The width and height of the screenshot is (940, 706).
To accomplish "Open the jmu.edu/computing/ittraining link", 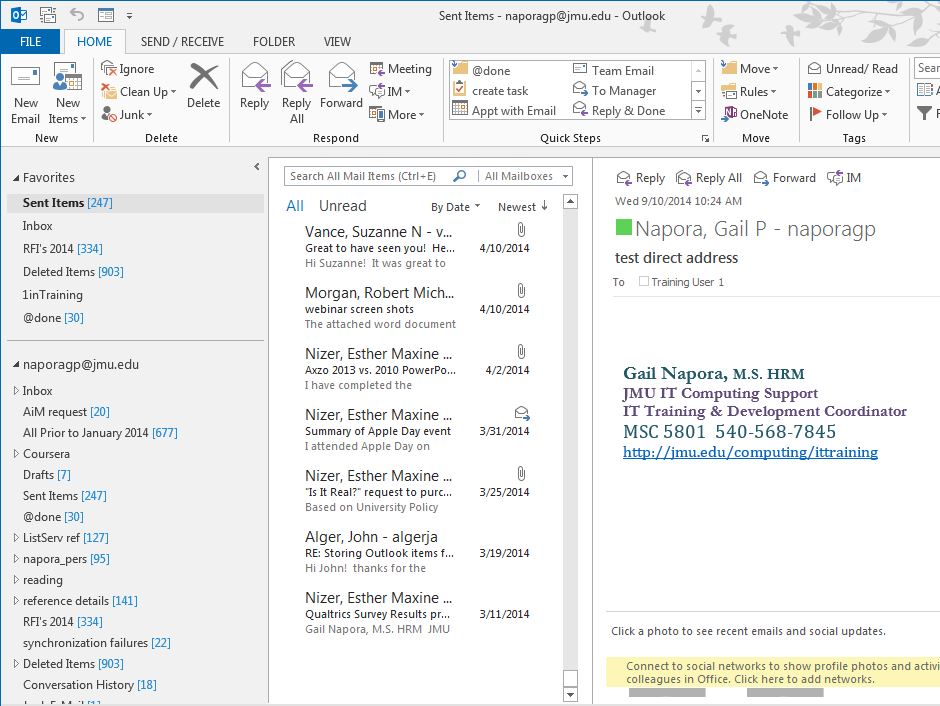I will tap(750, 452).
